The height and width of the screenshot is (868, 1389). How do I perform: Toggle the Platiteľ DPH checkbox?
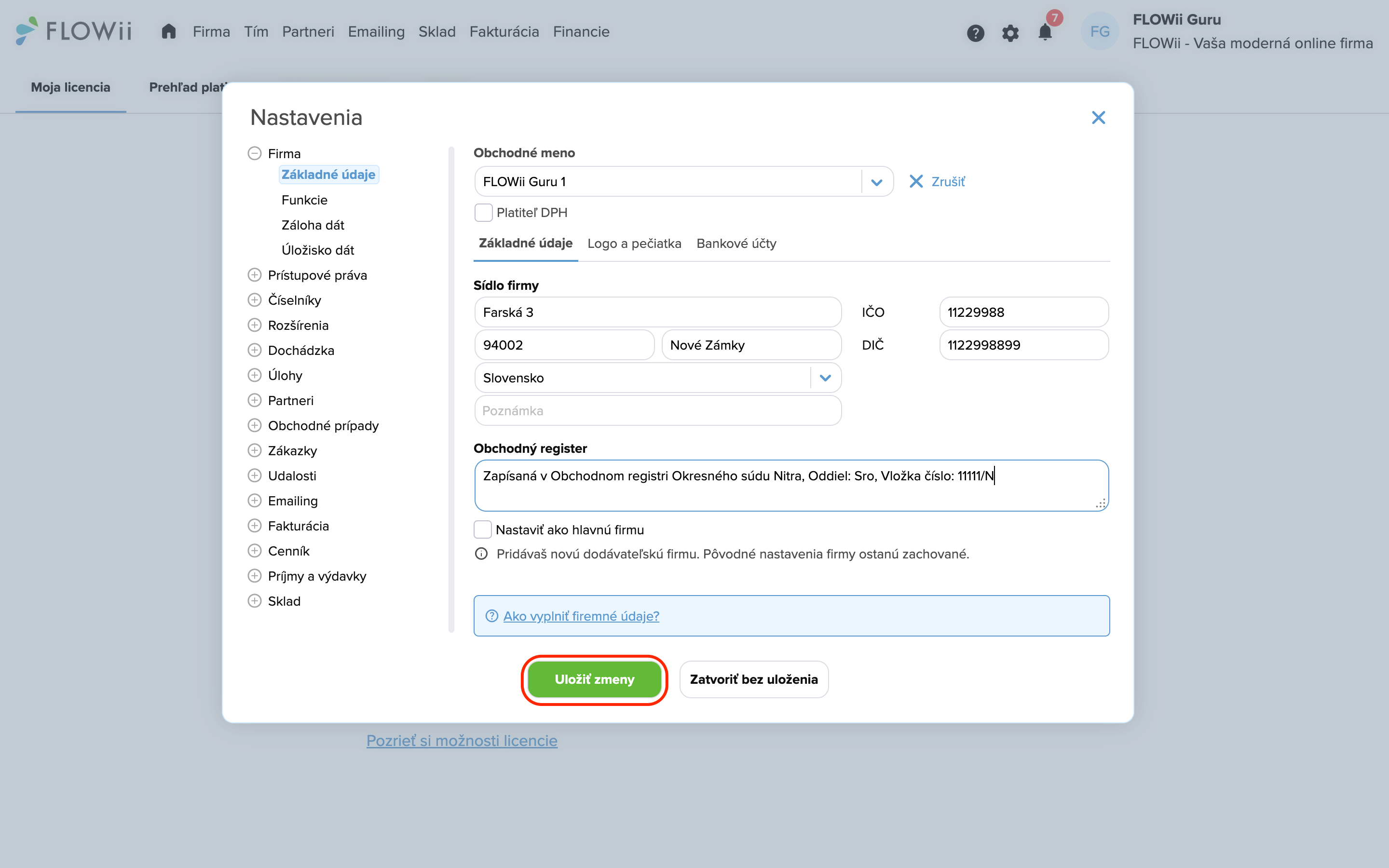(483, 212)
